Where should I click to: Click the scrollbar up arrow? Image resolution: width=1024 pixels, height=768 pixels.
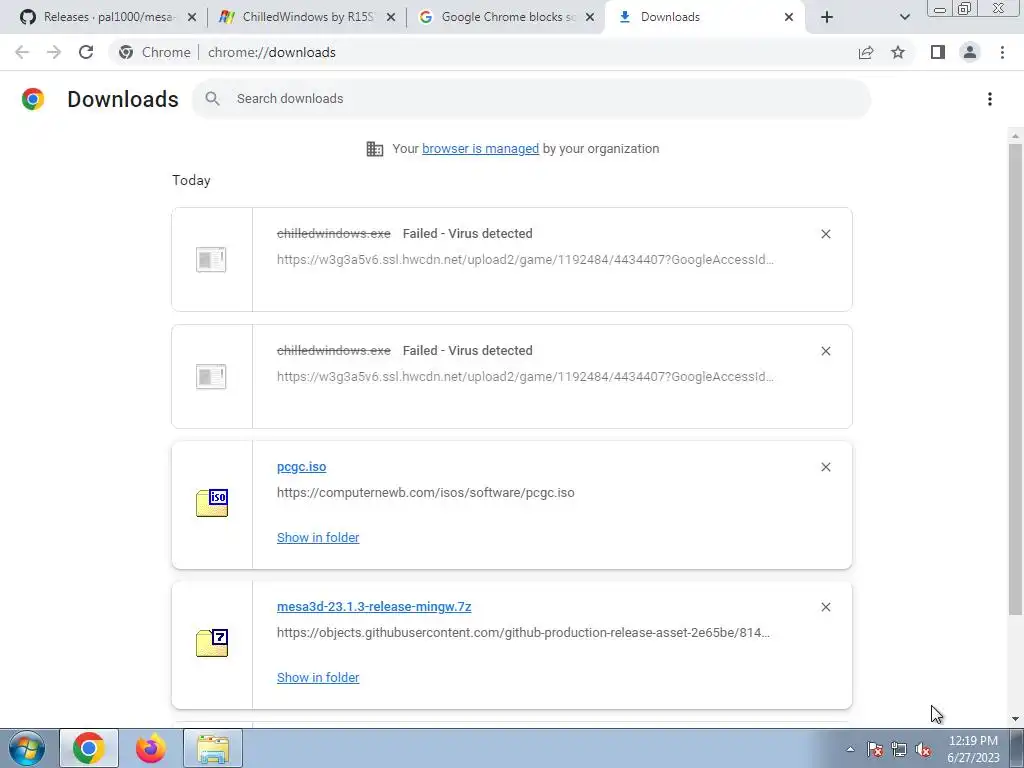point(1015,136)
